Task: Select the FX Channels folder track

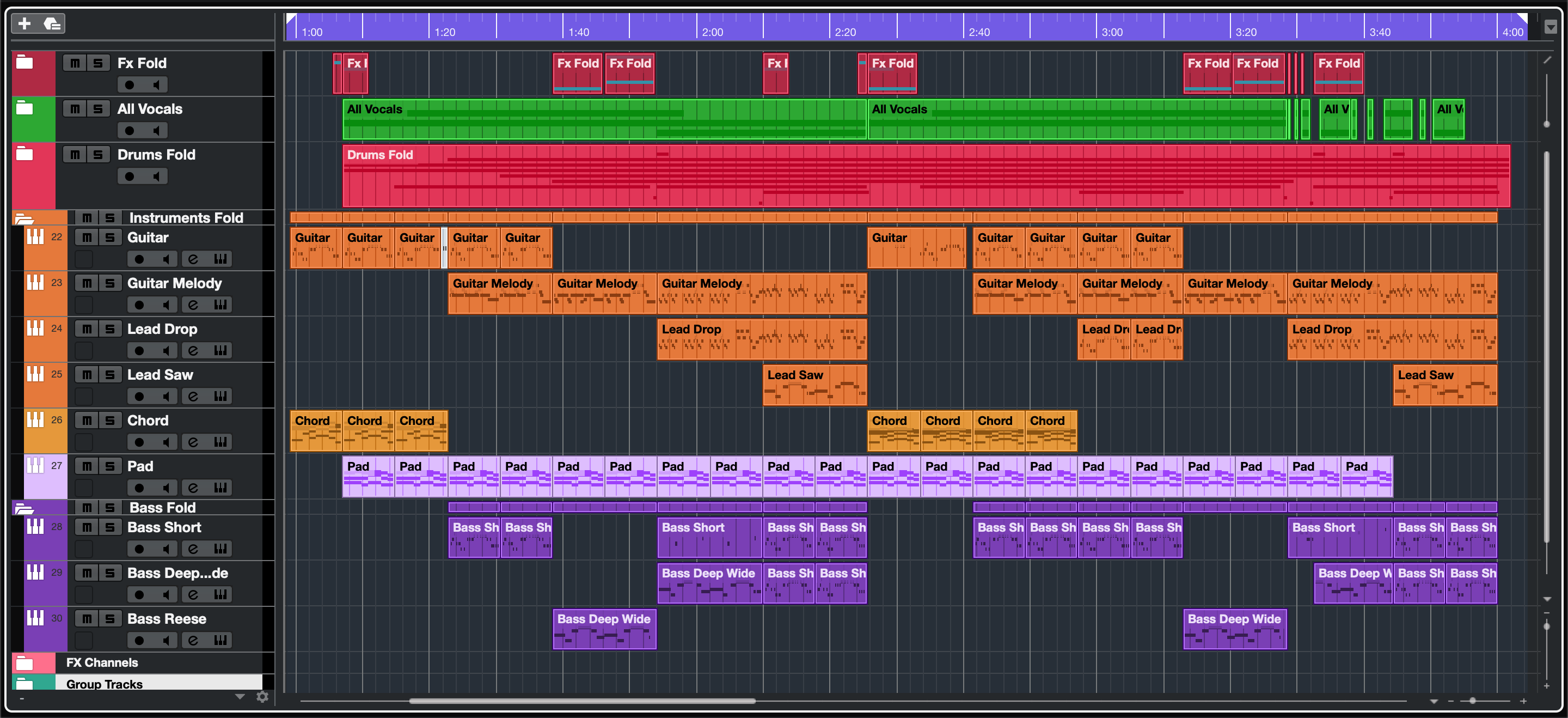Action: (102, 662)
